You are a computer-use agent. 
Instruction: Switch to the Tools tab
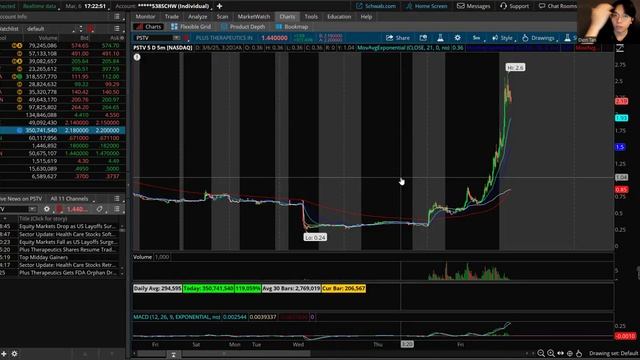point(311,17)
